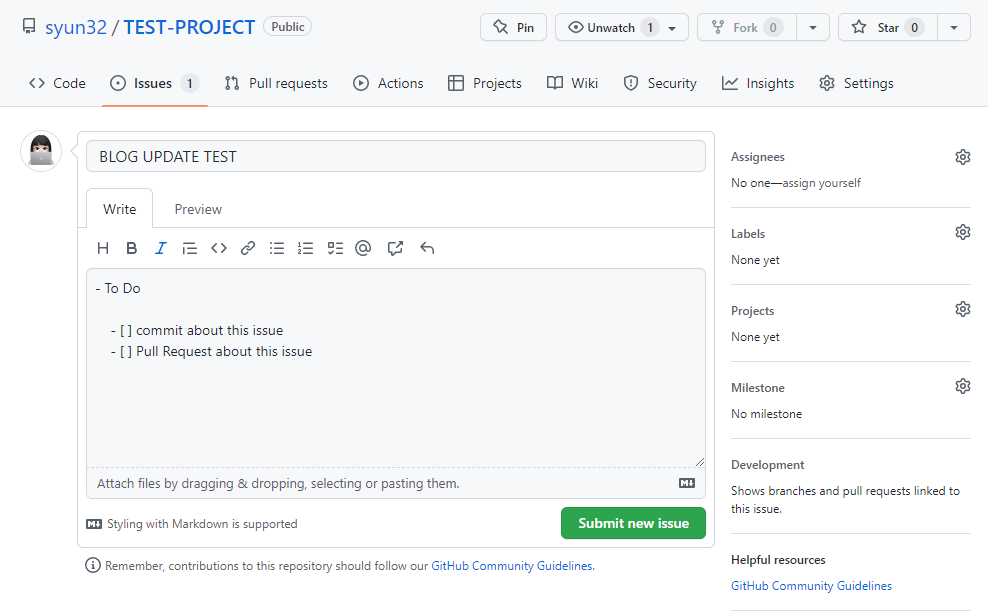Click the info icon near contributions reminder

93,566
